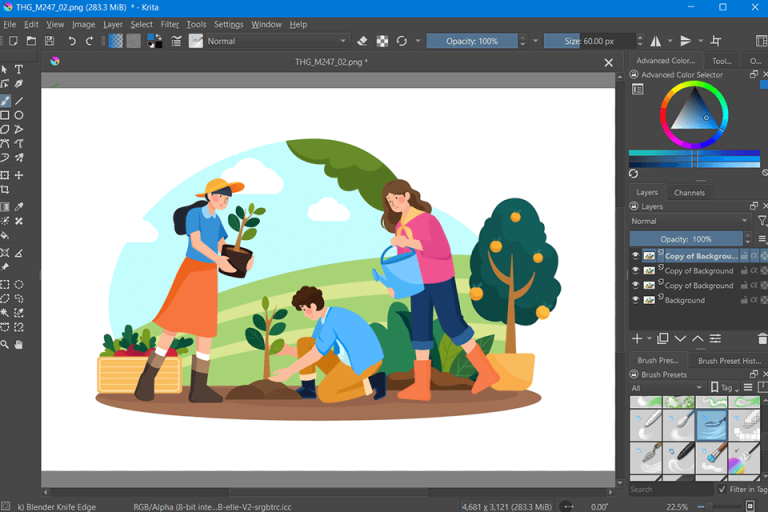Click the Edit brush settings icon
The image size is (768, 512).
(176, 41)
